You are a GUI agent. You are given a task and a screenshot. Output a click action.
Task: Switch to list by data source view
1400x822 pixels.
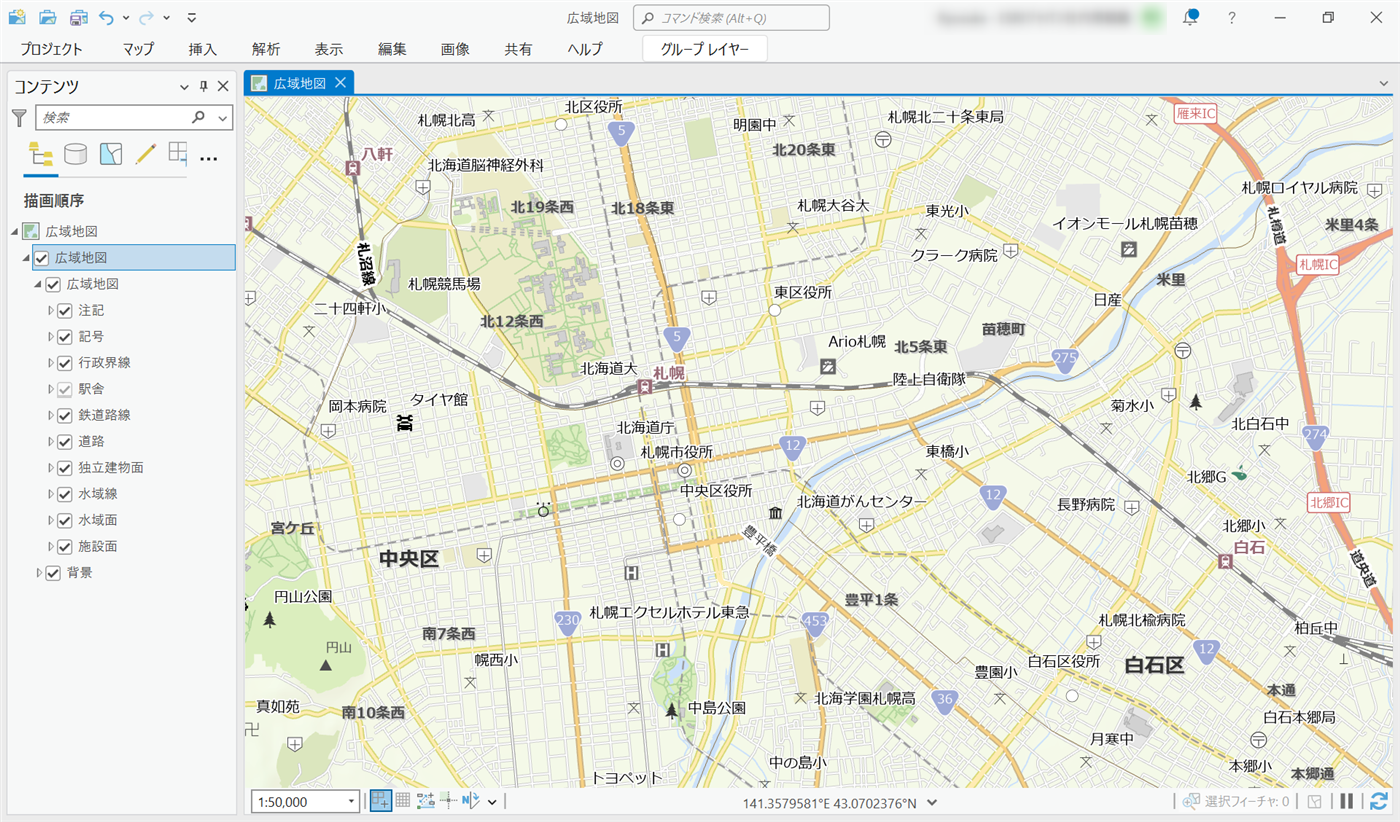[x=75, y=154]
